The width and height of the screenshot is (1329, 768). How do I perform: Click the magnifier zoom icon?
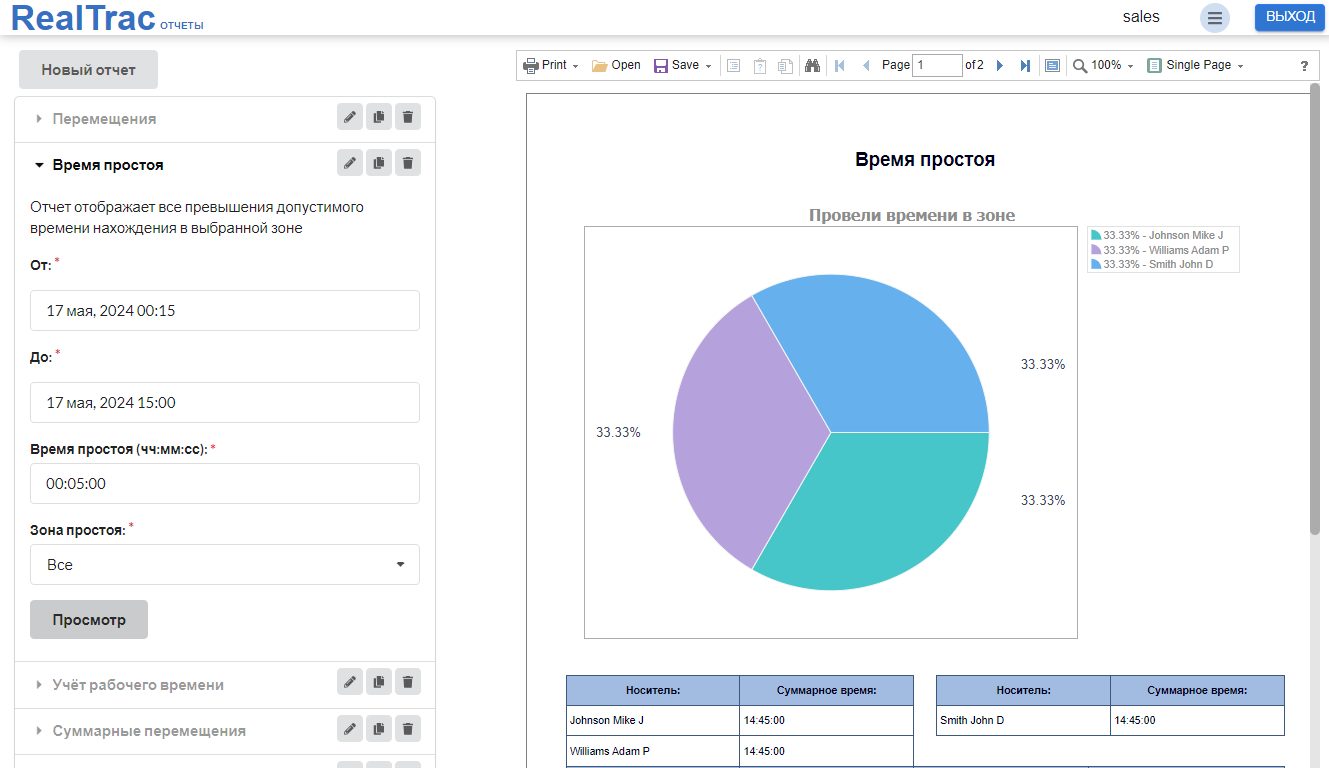tap(1080, 65)
